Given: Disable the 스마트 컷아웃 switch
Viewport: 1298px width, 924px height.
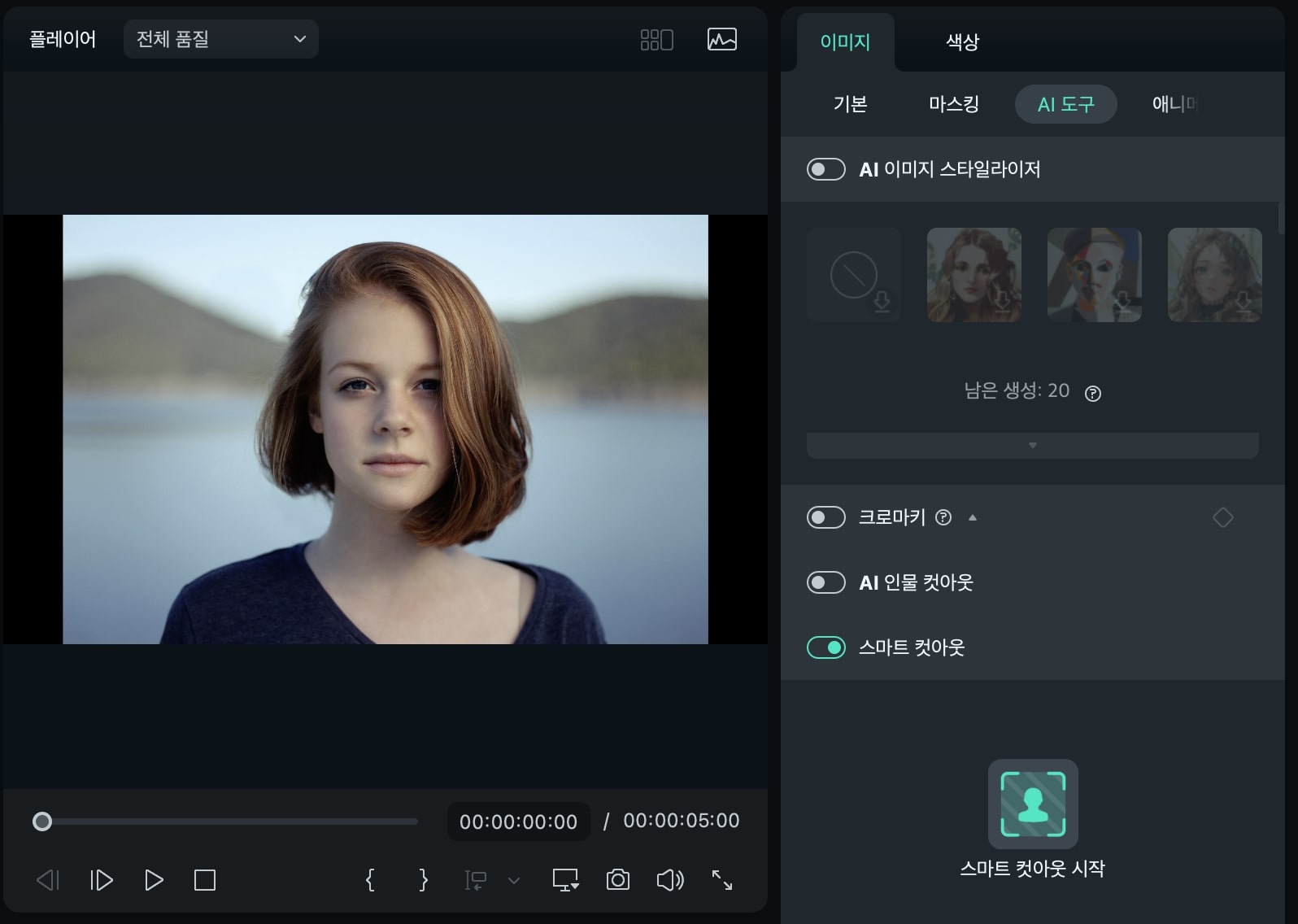Looking at the screenshot, I should point(826,647).
